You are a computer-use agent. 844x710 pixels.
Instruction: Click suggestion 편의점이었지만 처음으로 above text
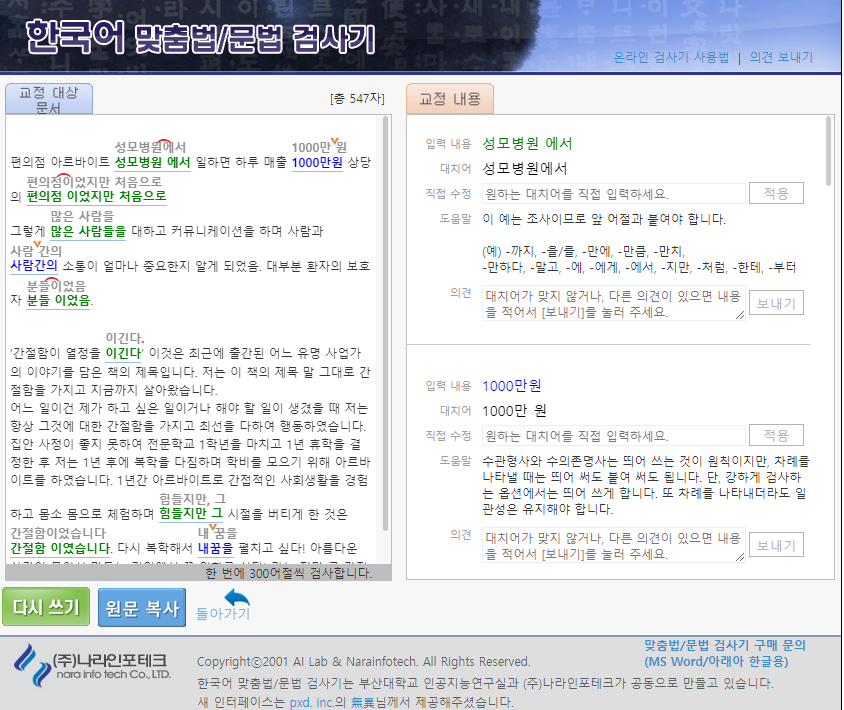94,181
